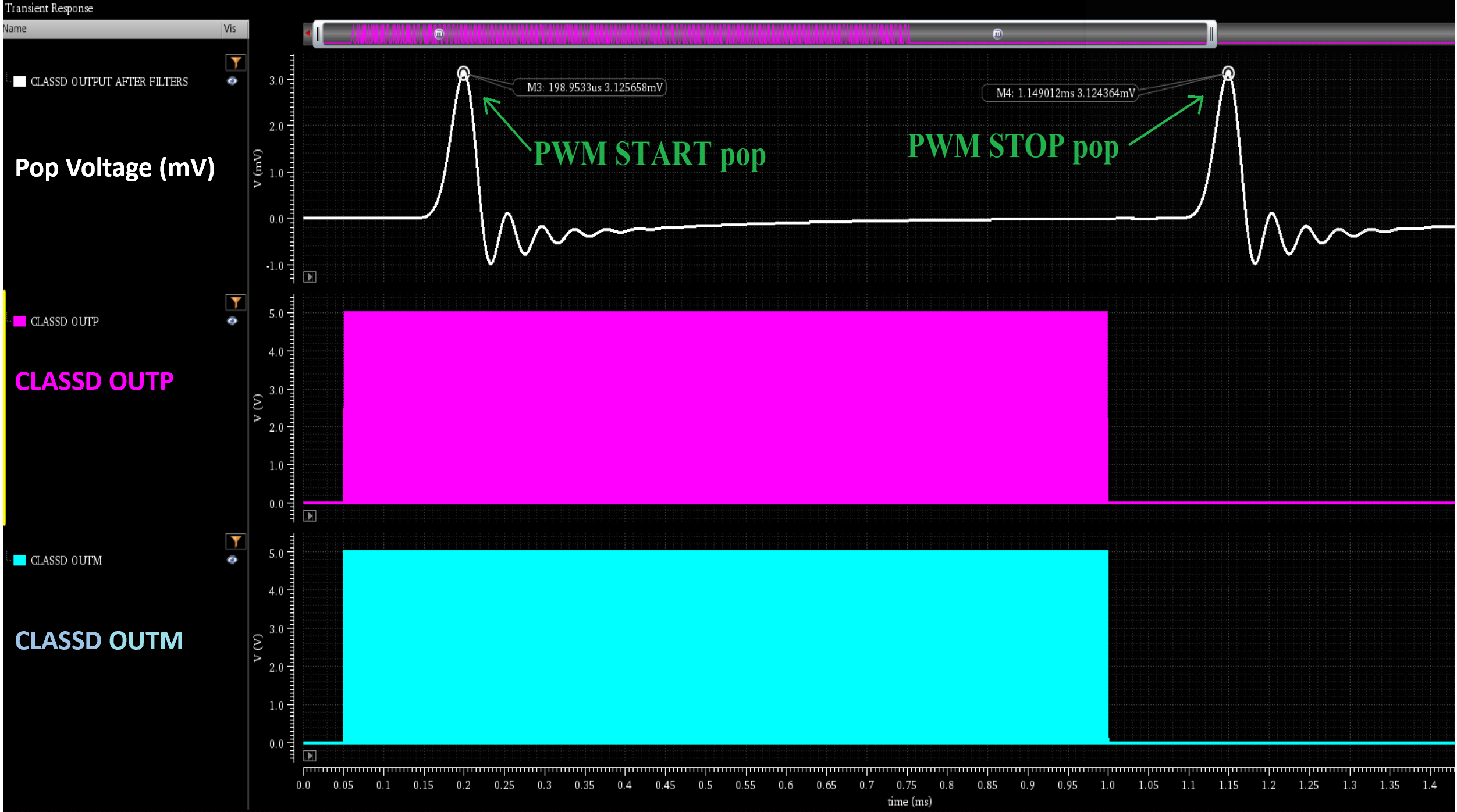1457x812 pixels.
Task: Click the filter funnel icon for CLASSD OUTM strip
Action: (235, 540)
